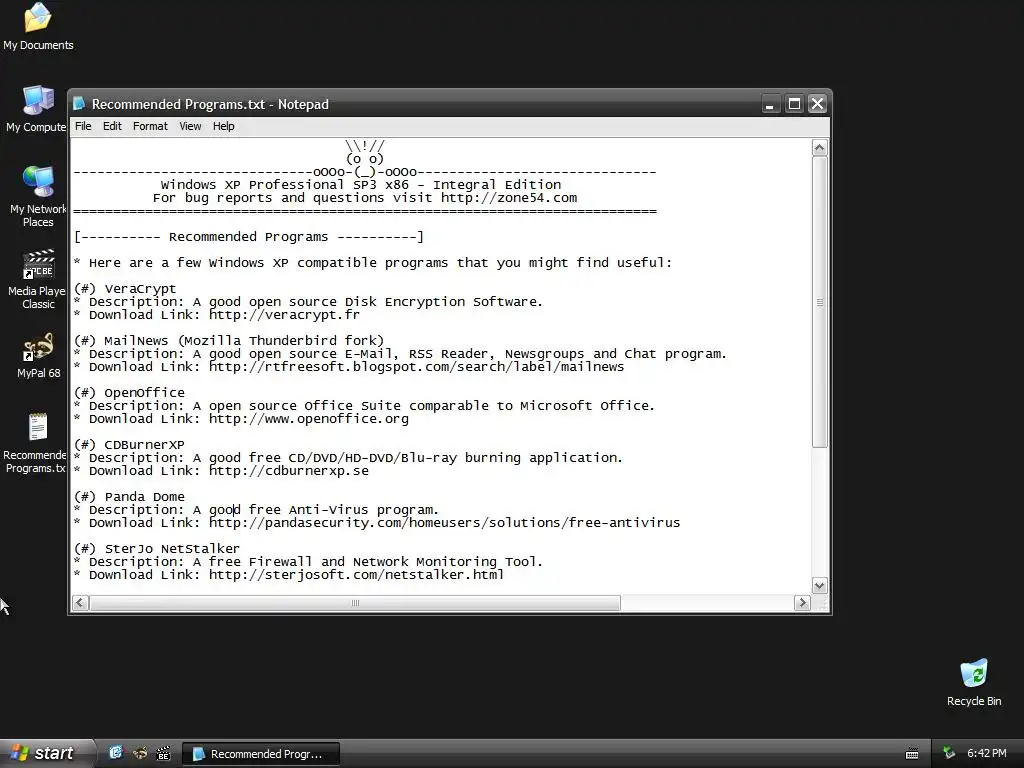Click the on-screen keyboard tray icon
Viewport: 1024px width, 768px height.
(x=912, y=754)
